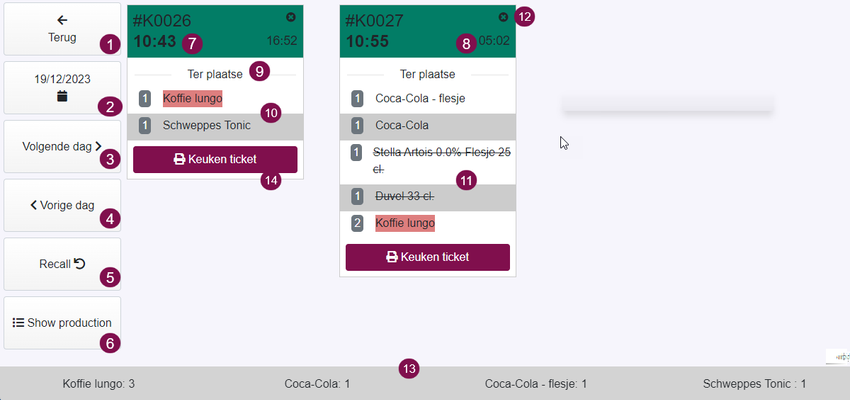The height and width of the screenshot is (400, 850).
Task: Close ticket #K0026 with the x icon
Action: (x=291, y=17)
